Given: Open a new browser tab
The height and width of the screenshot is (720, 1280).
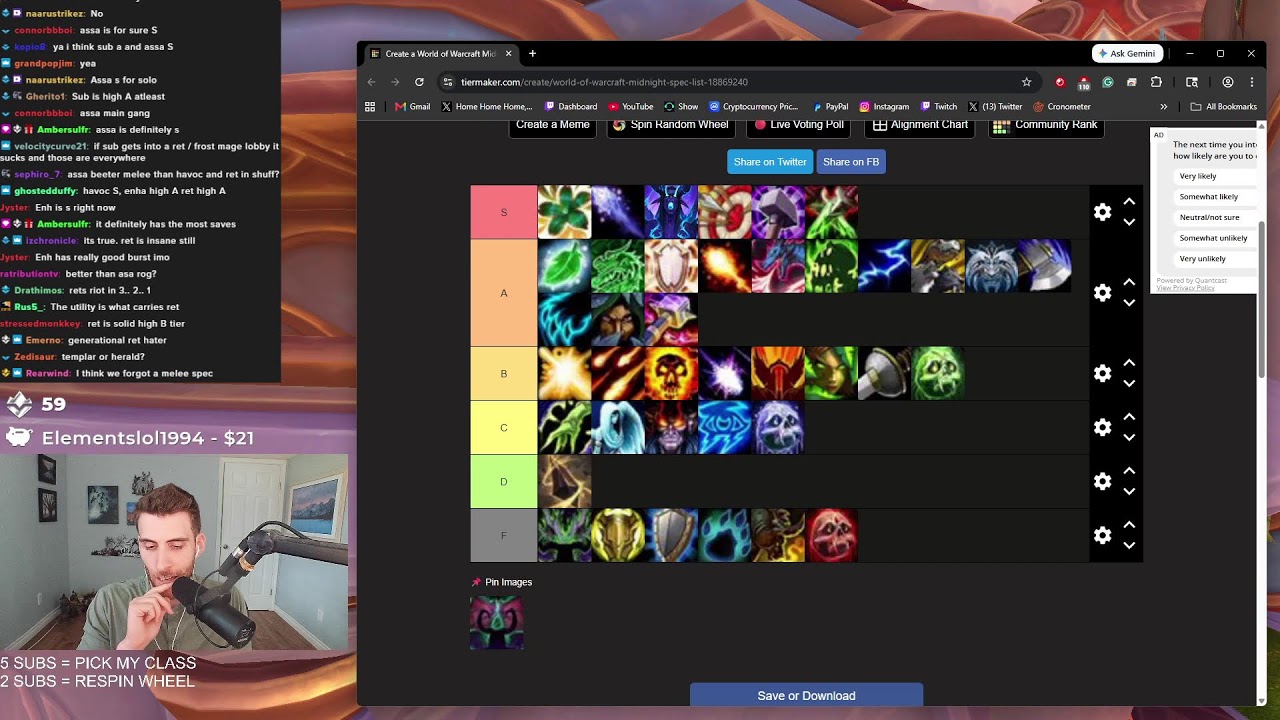Looking at the screenshot, I should (x=533, y=54).
